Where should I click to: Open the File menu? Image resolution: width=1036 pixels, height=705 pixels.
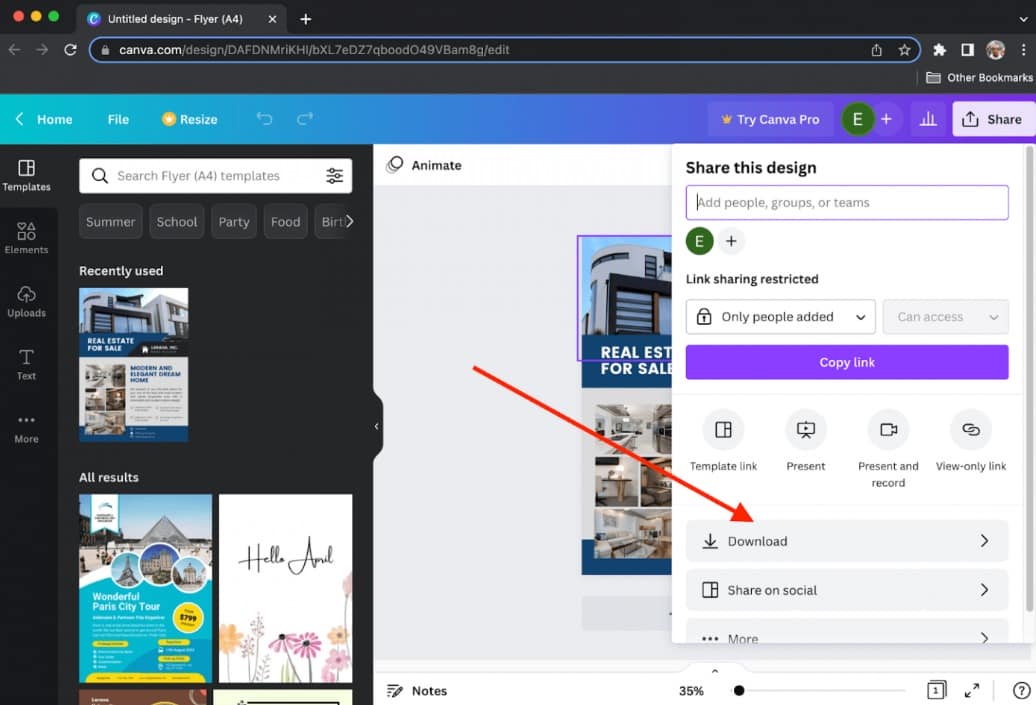click(x=118, y=119)
